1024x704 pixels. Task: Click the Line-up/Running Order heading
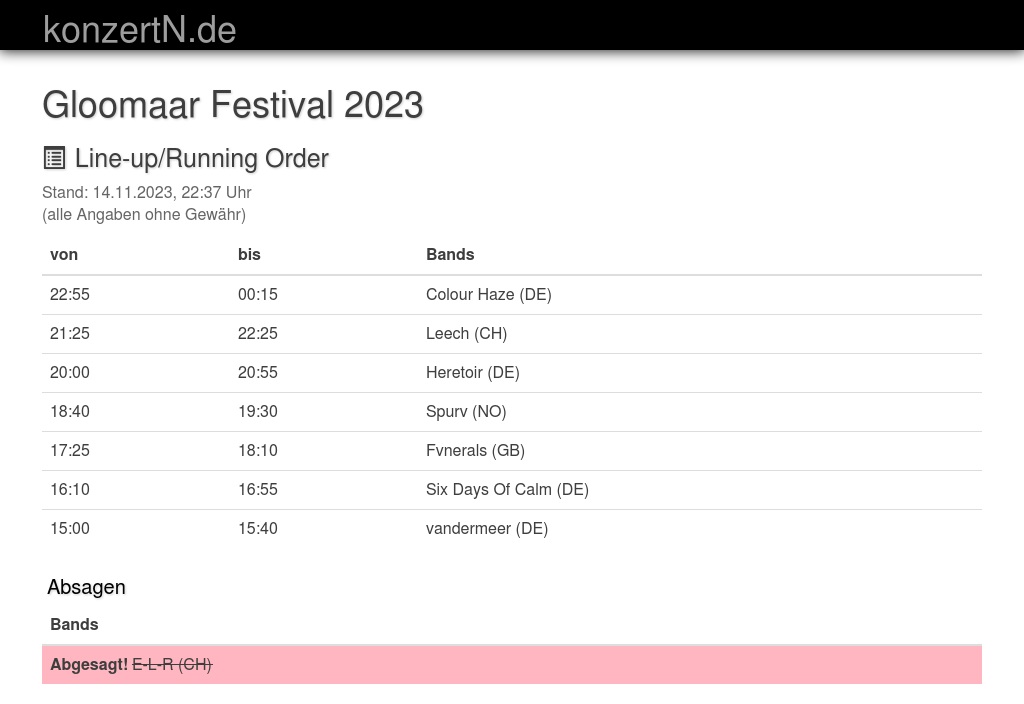point(201,158)
